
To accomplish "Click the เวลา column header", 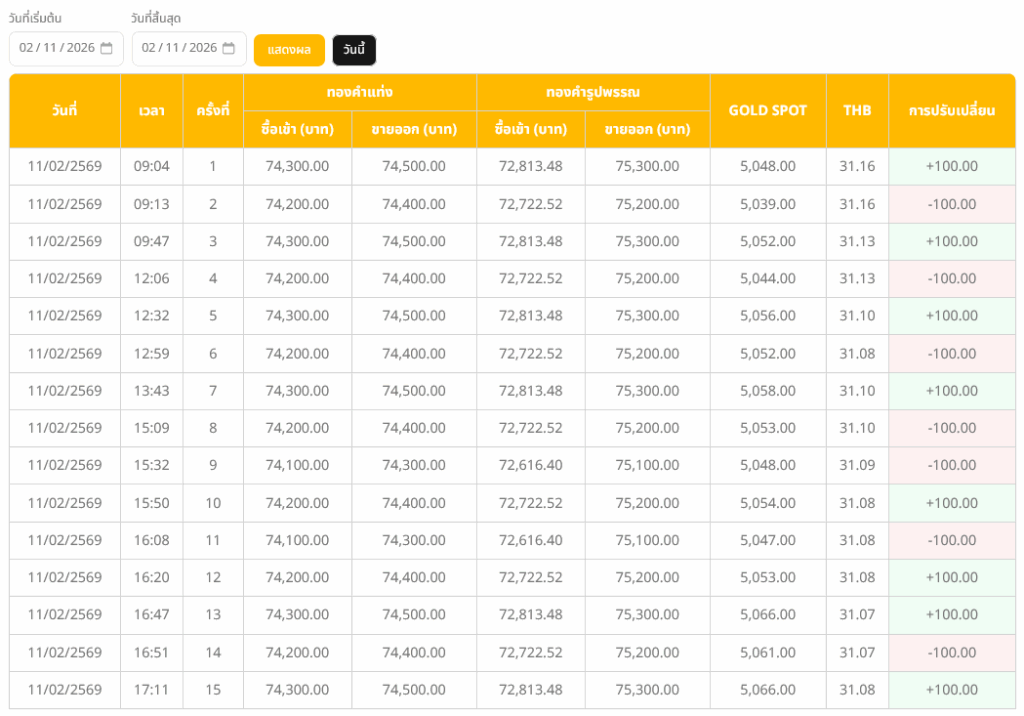I will 152,110.
